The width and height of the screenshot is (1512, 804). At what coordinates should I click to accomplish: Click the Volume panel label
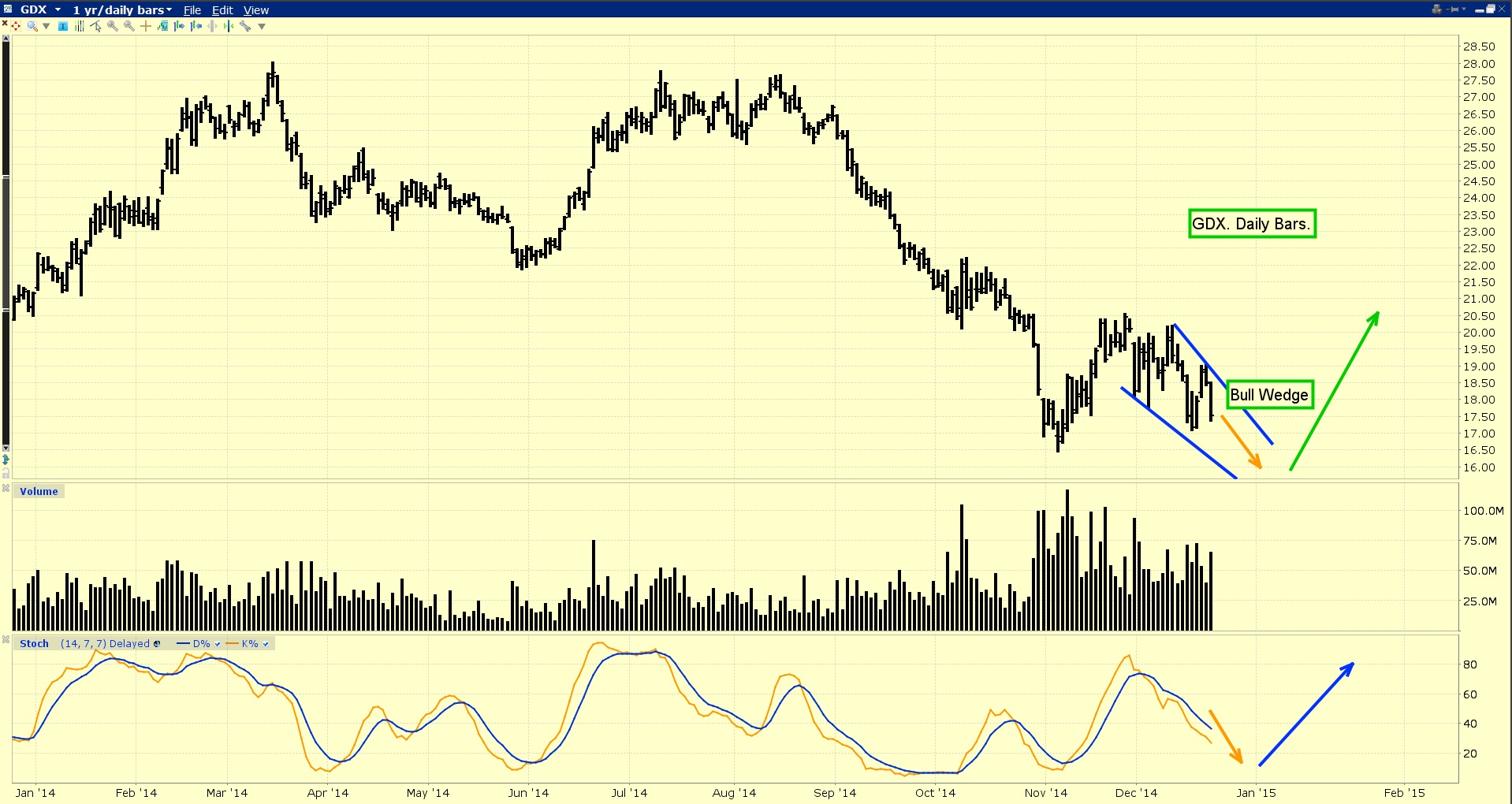pyautogui.click(x=39, y=491)
